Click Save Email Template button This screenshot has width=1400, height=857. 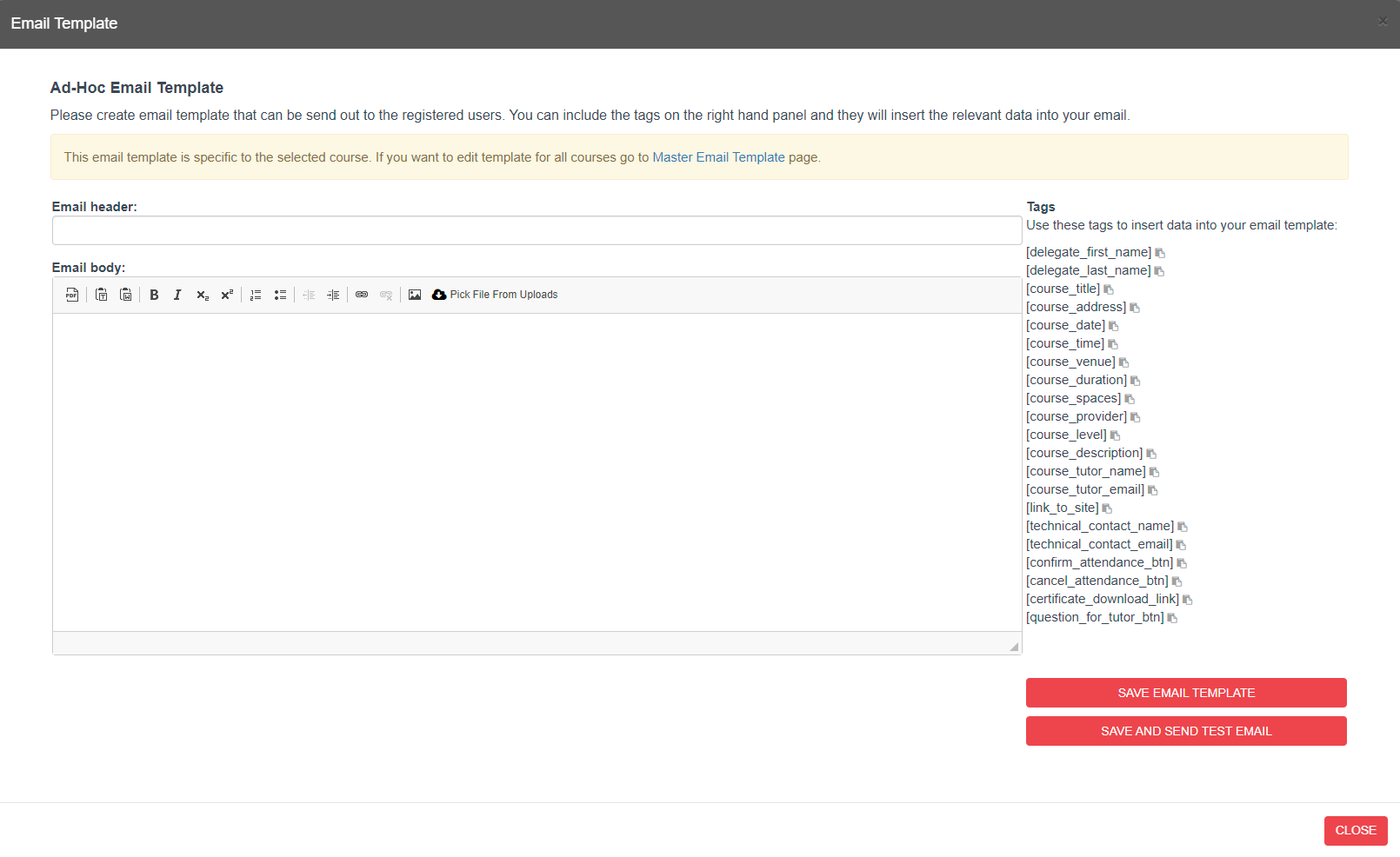tap(1186, 693)
